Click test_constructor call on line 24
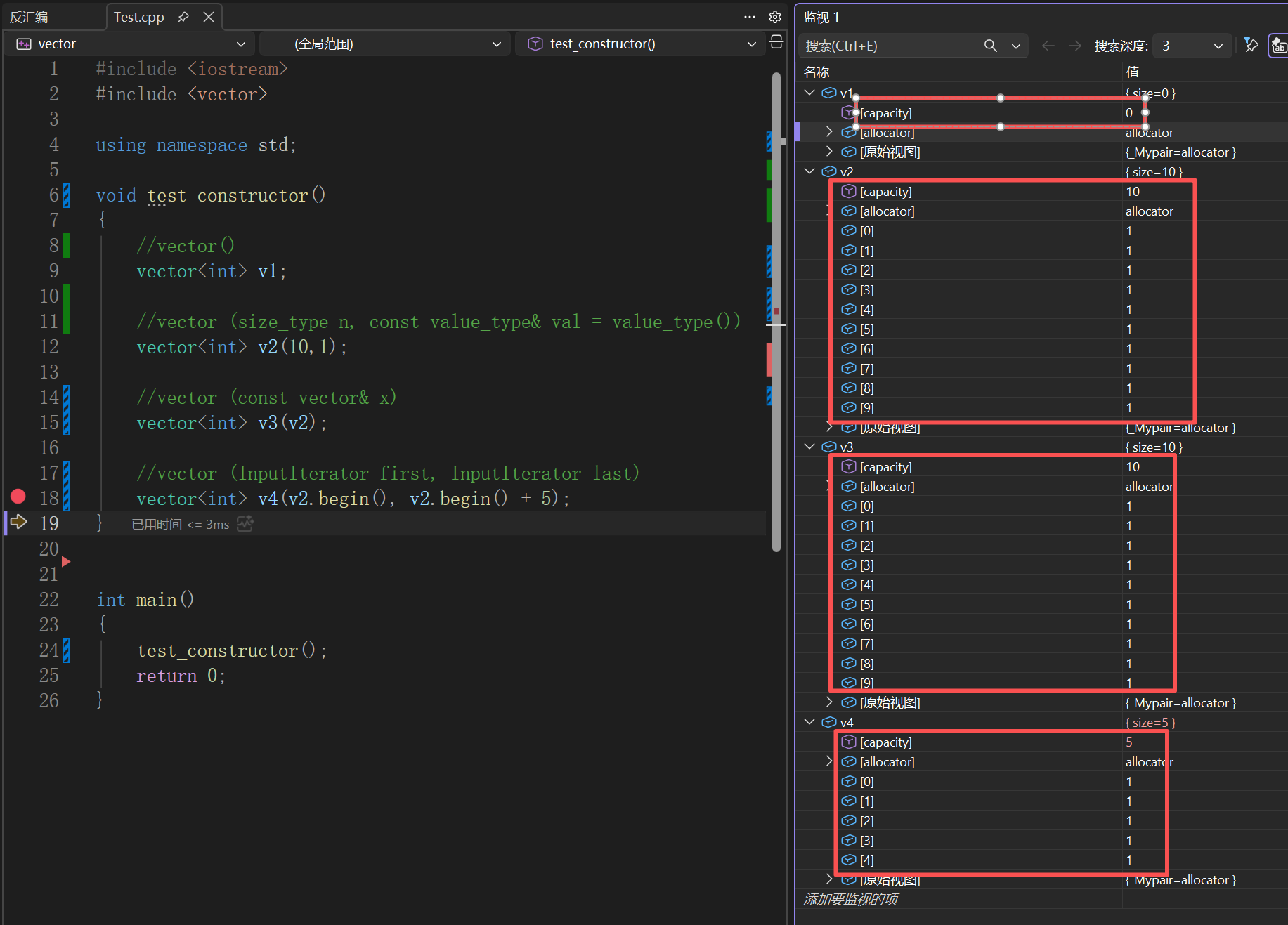This screenshot has width=1288, height=925. coord(232,650)
